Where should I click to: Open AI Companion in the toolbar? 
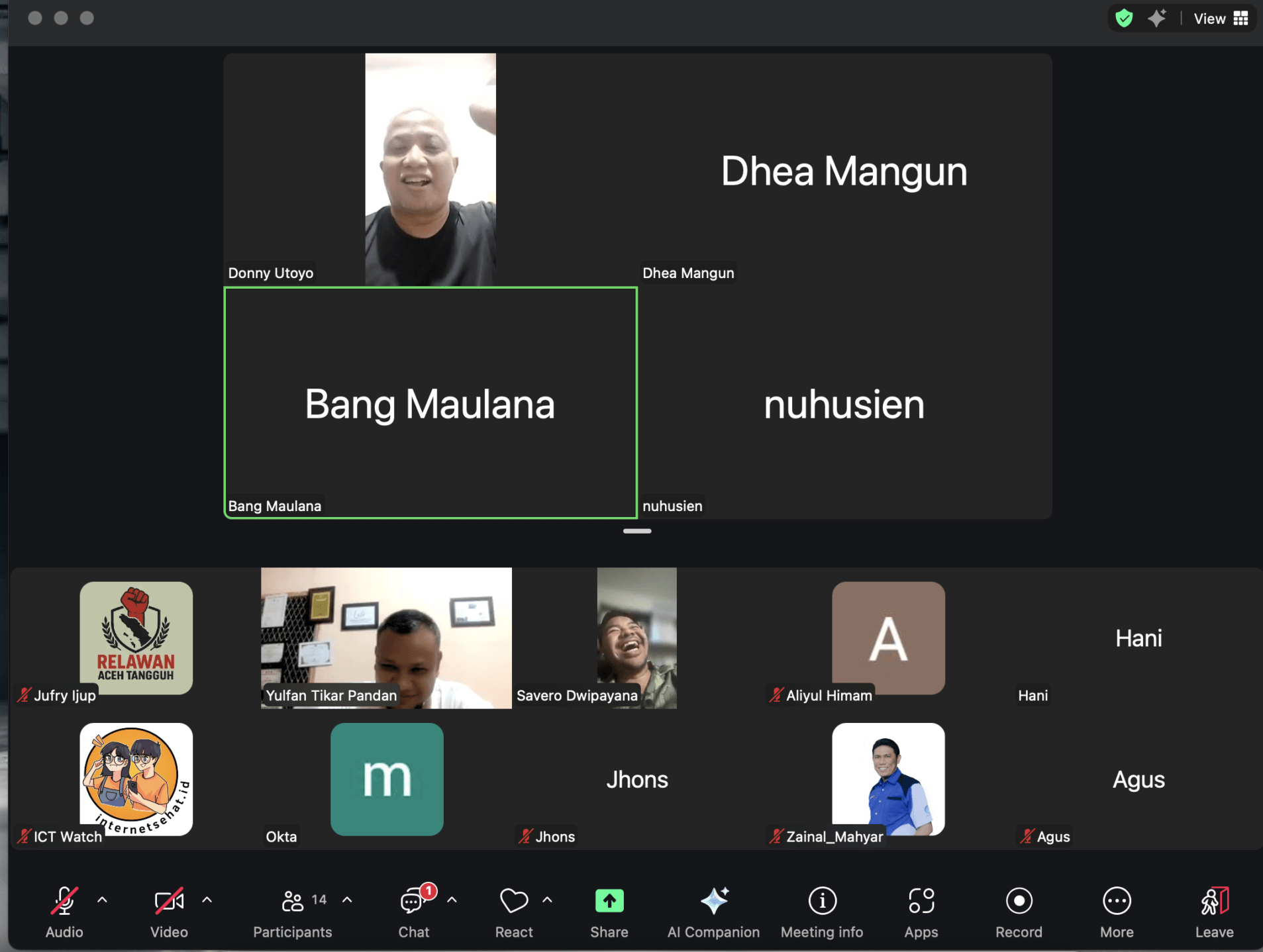click(x=713, y=912)
